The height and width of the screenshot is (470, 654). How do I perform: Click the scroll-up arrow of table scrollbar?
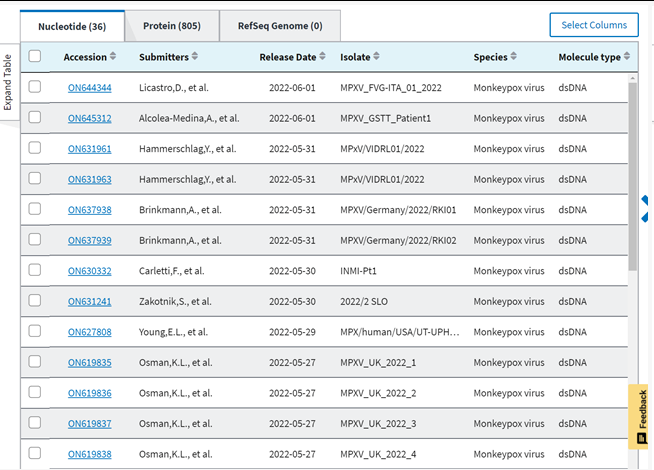[633, 78]
